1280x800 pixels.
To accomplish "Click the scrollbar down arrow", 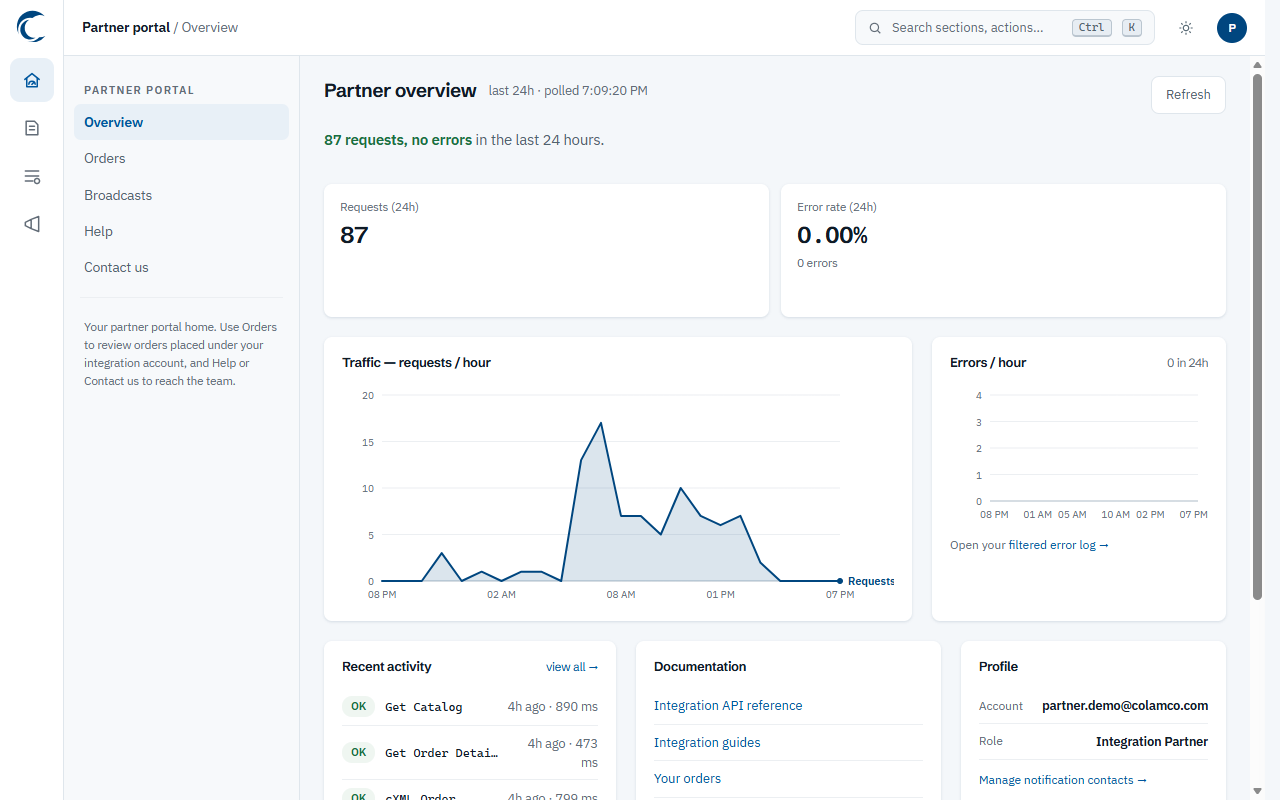I will tap(1258, 790).
